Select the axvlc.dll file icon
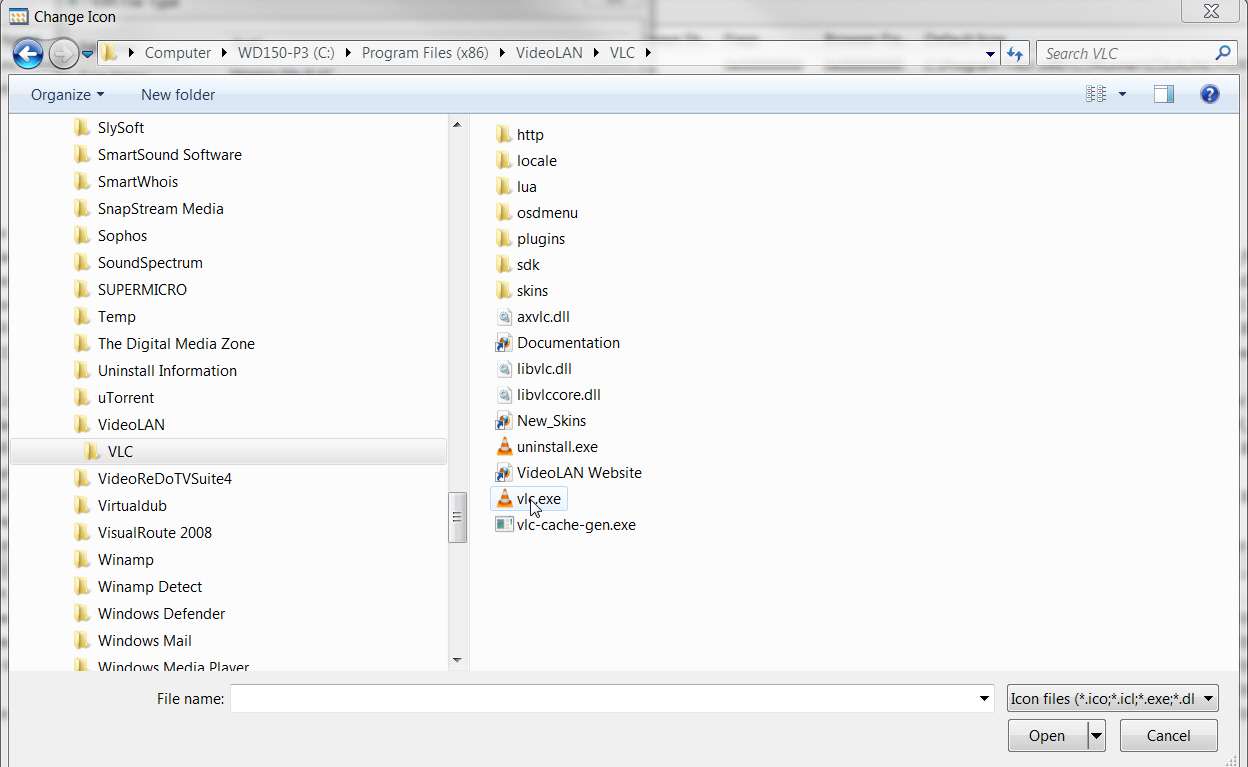 tap(504, 316)
